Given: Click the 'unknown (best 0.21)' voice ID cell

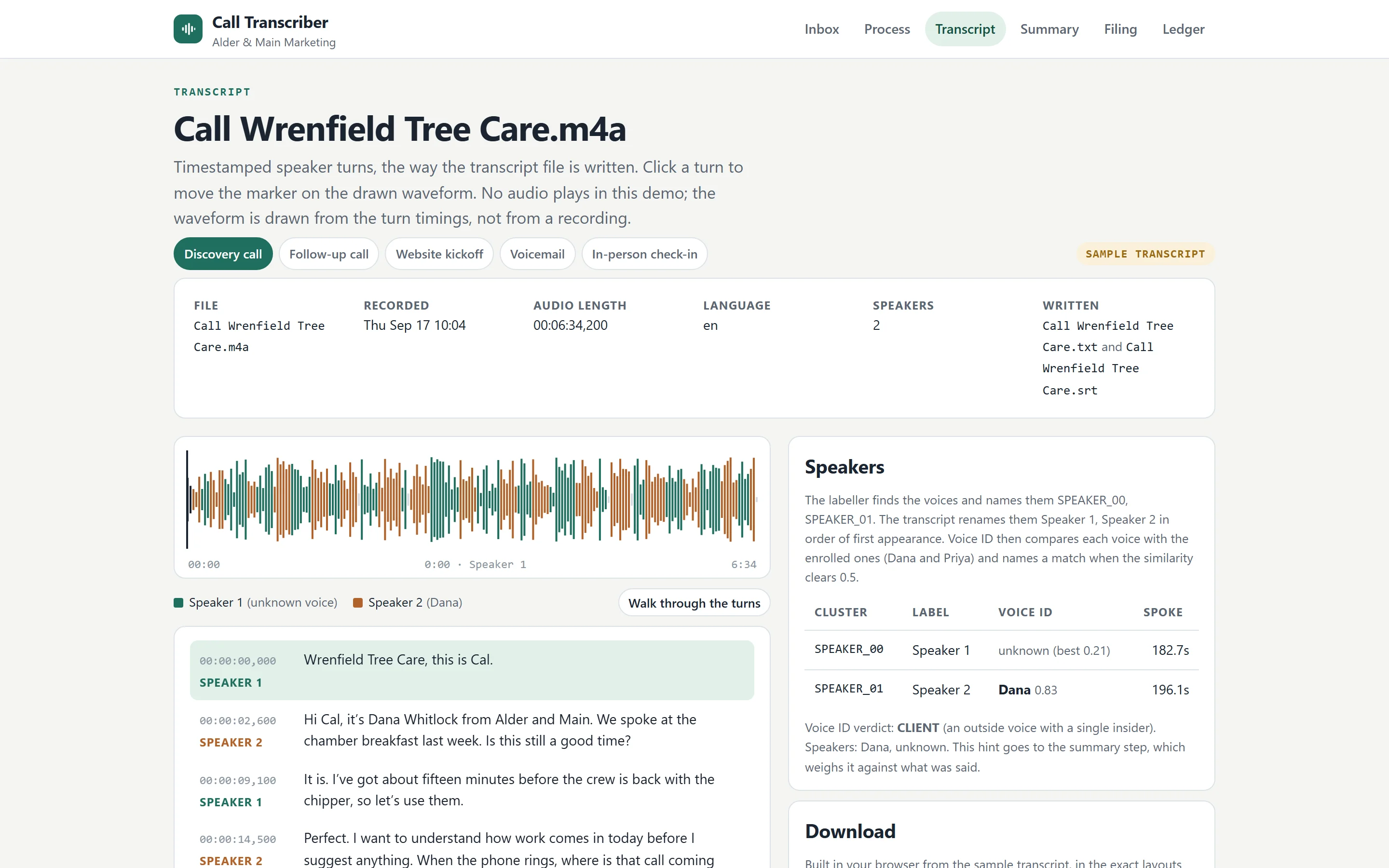Looking at the screenshot, I should click(1054, 651).
